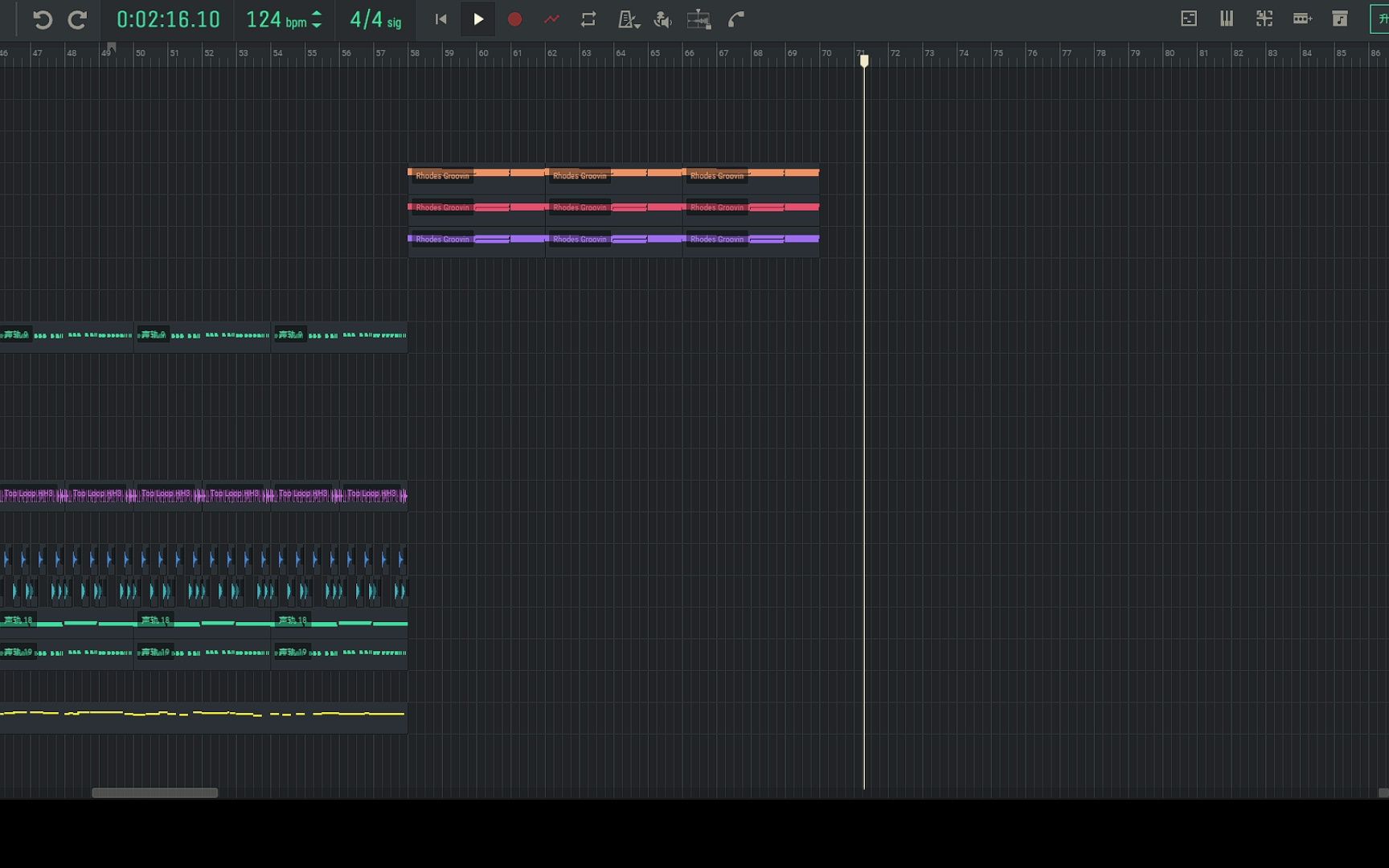This screenshot has height=868, width=1389.
Task: Open the note editor panel icon
Action: click(x=1189, y=18)
